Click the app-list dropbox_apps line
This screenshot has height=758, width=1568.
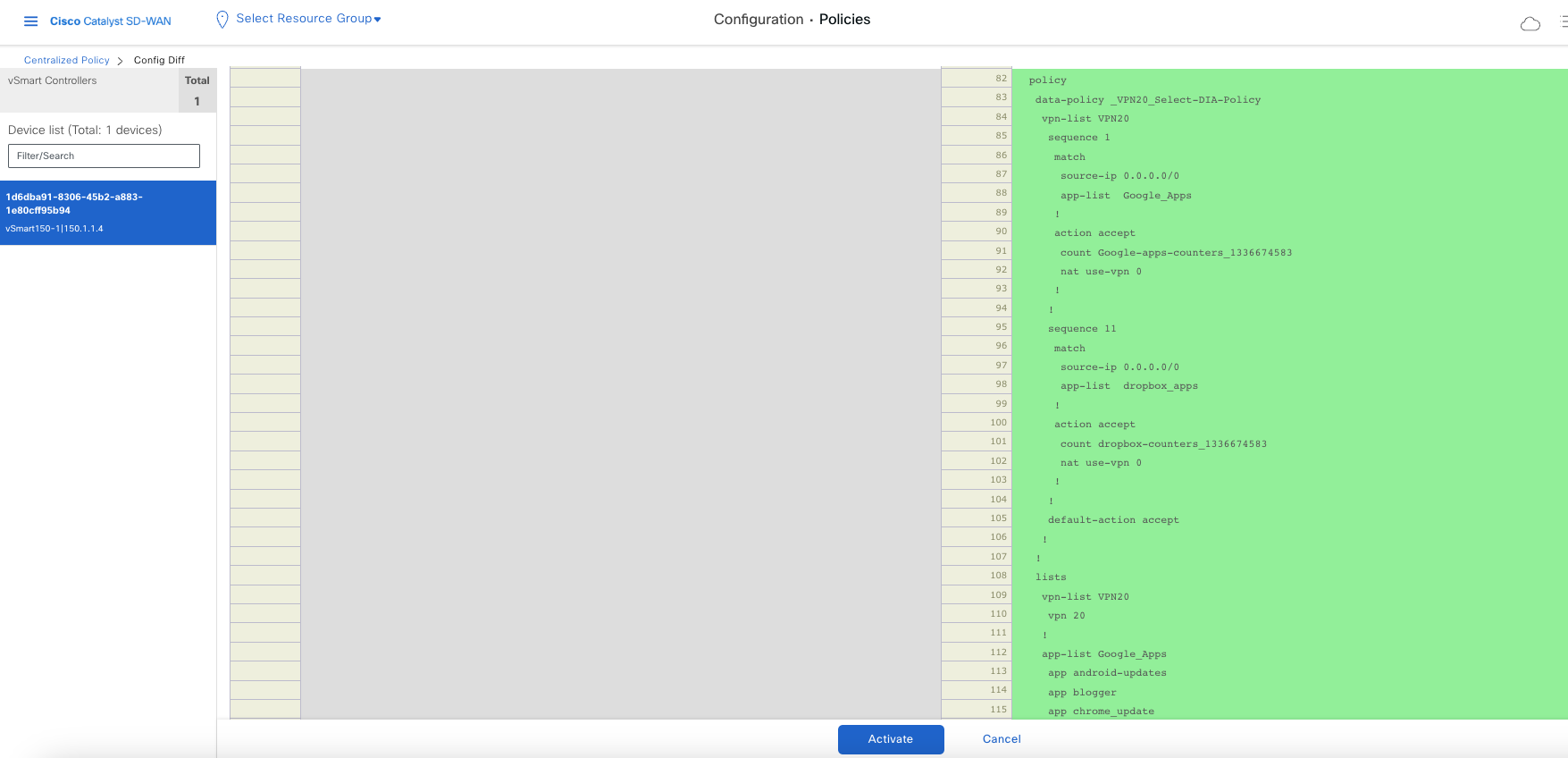pyautogui.click(x=1128, y=386)
